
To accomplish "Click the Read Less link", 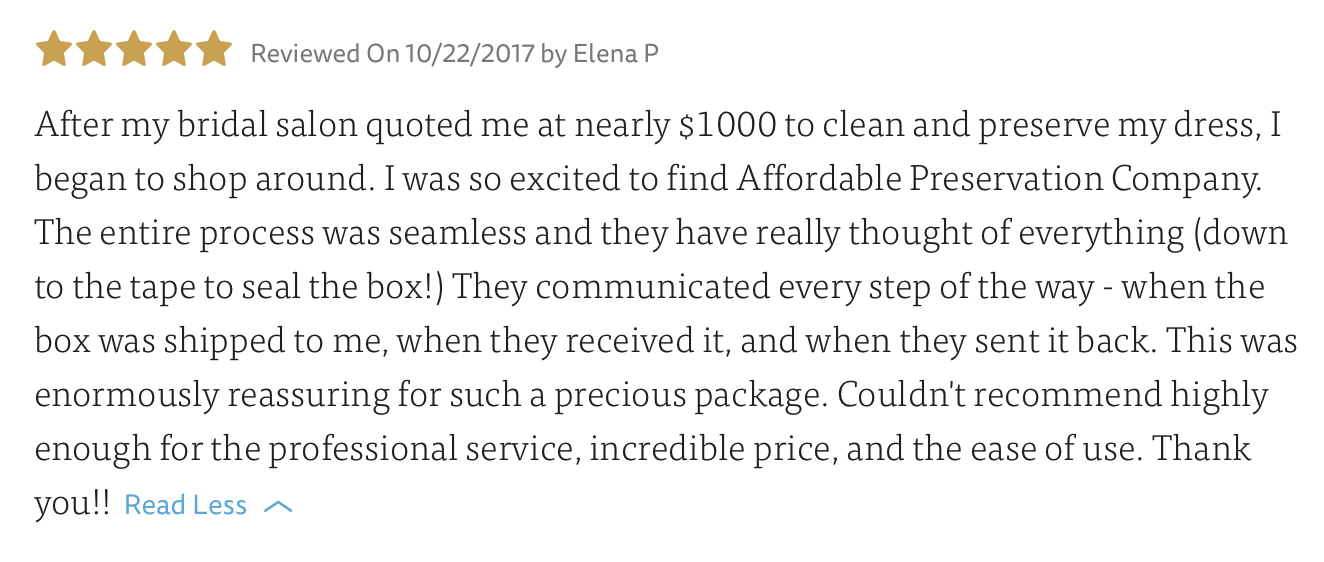I will point(185,506).
